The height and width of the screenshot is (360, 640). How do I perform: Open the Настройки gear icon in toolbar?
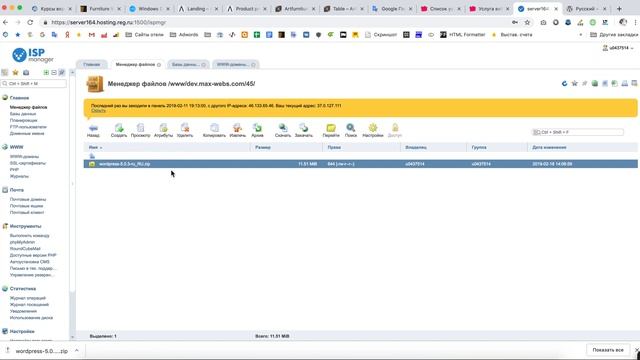(373, 130)
